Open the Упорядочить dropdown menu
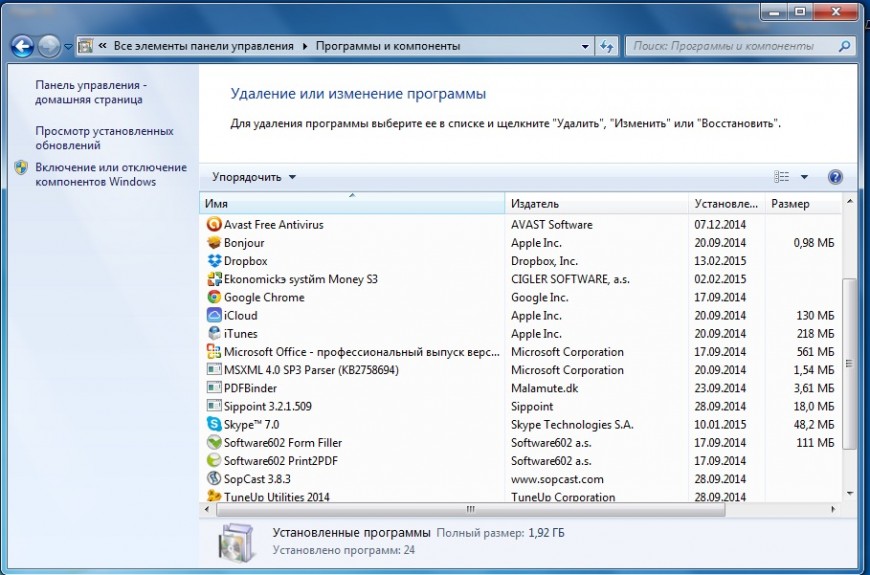This screenshot has height=575, width=870. pyautogui.click(x=254, y=177)
